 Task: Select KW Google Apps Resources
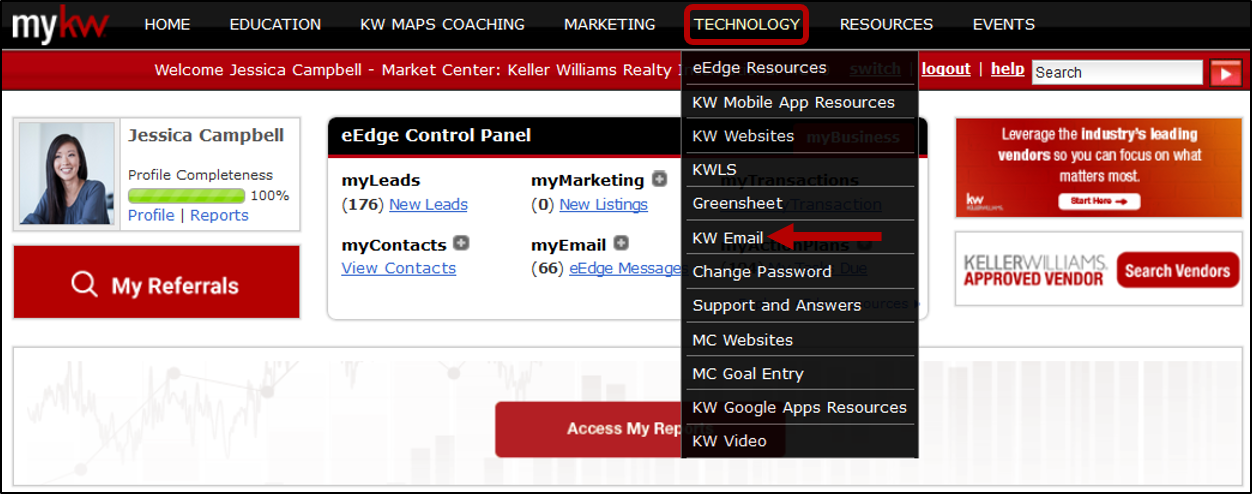pyautogui.click(x=799, y=408)
